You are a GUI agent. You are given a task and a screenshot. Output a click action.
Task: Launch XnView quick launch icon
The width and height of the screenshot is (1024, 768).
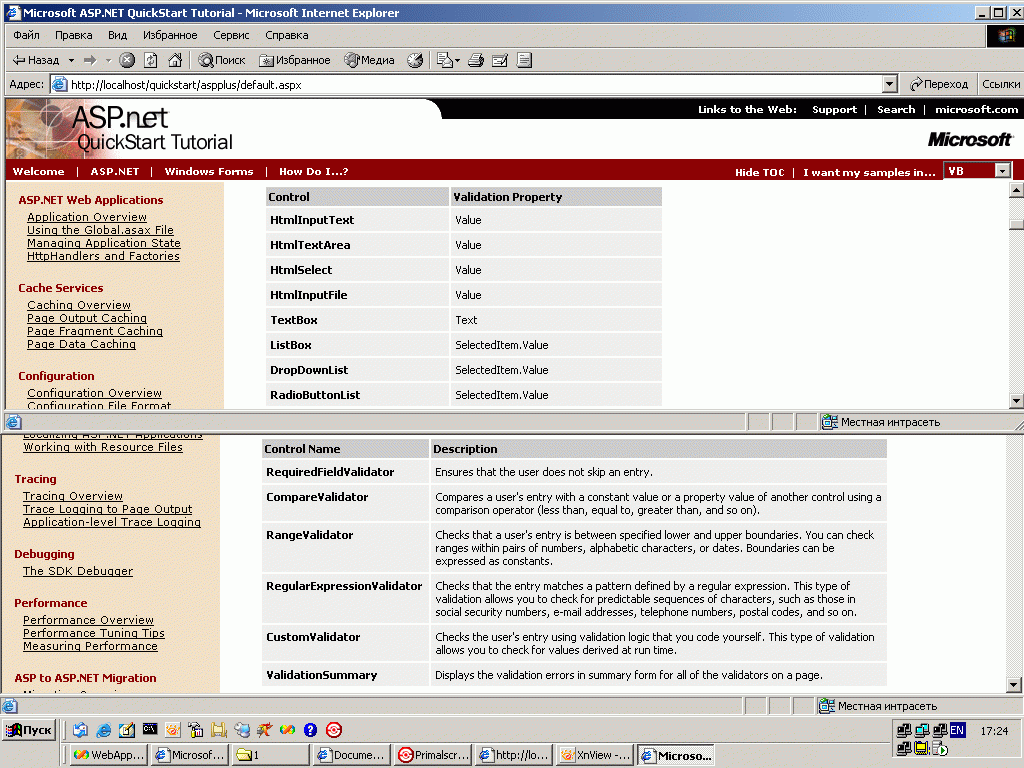172,730
